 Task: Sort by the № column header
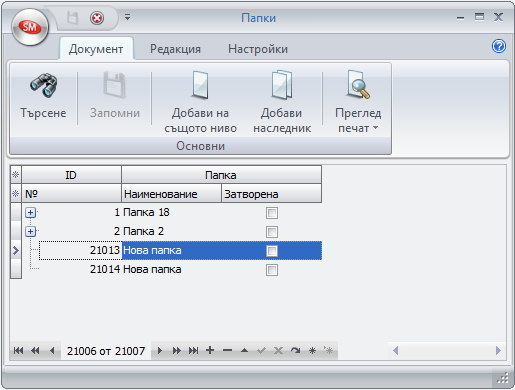(x=71, y=194)
